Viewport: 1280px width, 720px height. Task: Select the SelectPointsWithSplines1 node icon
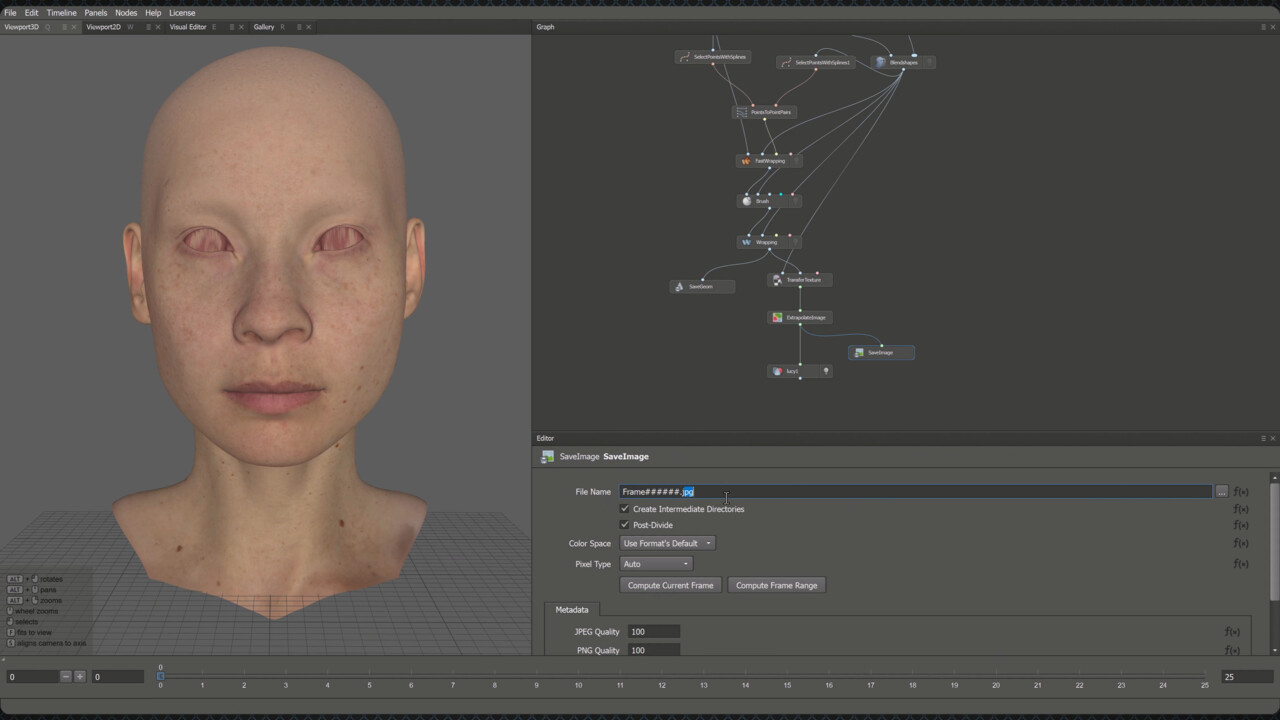tap(787, 63)
